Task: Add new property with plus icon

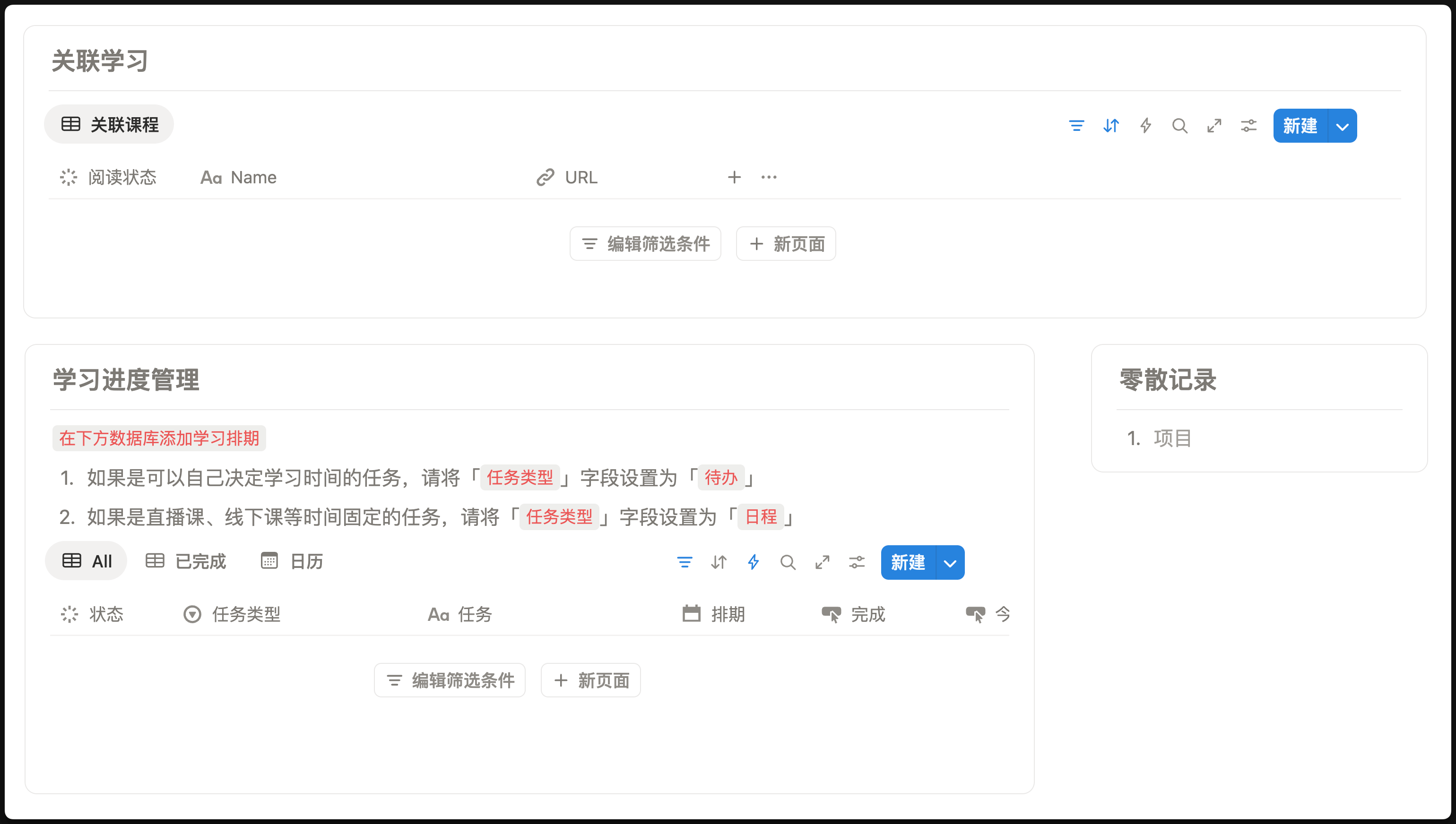Action: pyautogui.click(x=734, y=177)
